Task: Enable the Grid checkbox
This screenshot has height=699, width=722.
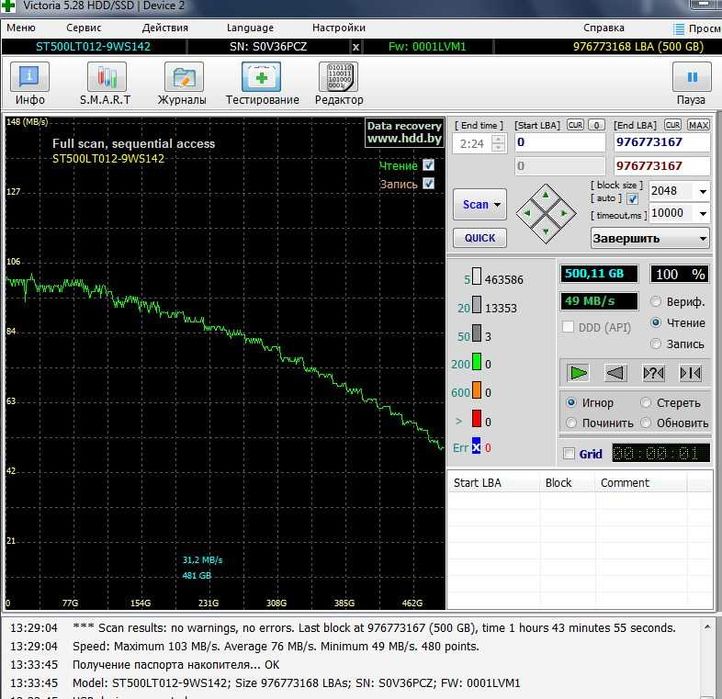Action: click(569, 454)
